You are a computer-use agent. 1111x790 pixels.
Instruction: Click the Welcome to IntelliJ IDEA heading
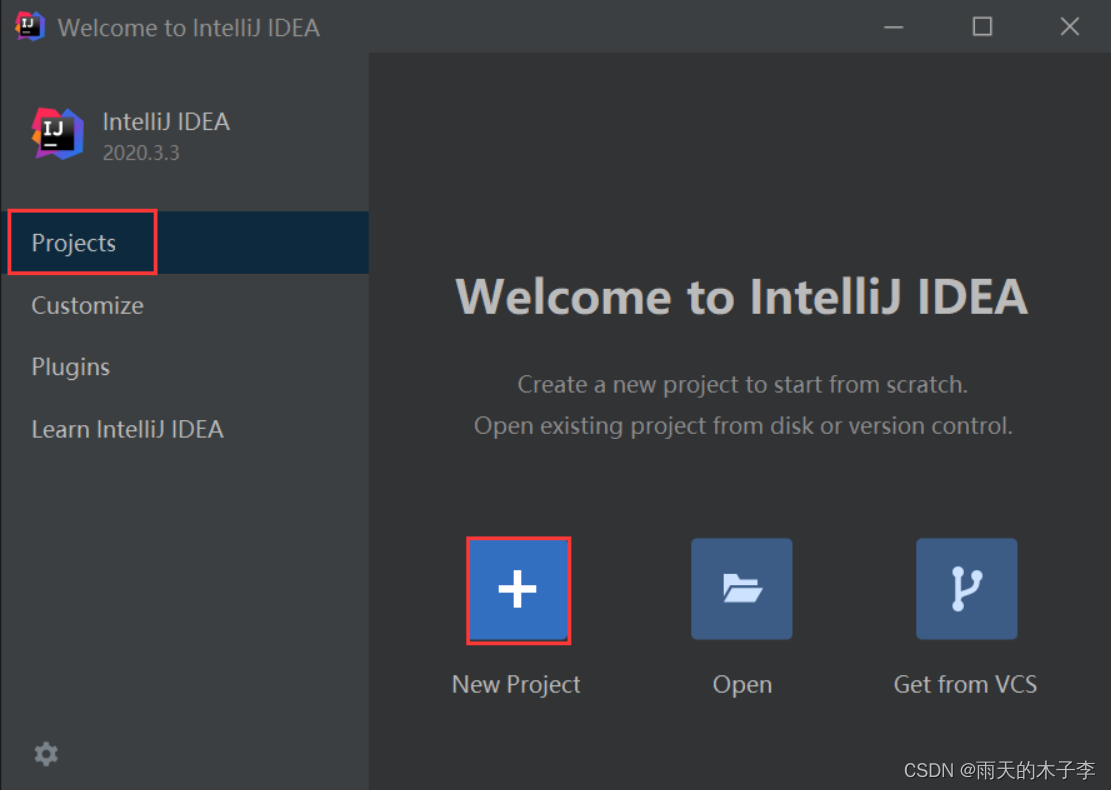(742, 296)
